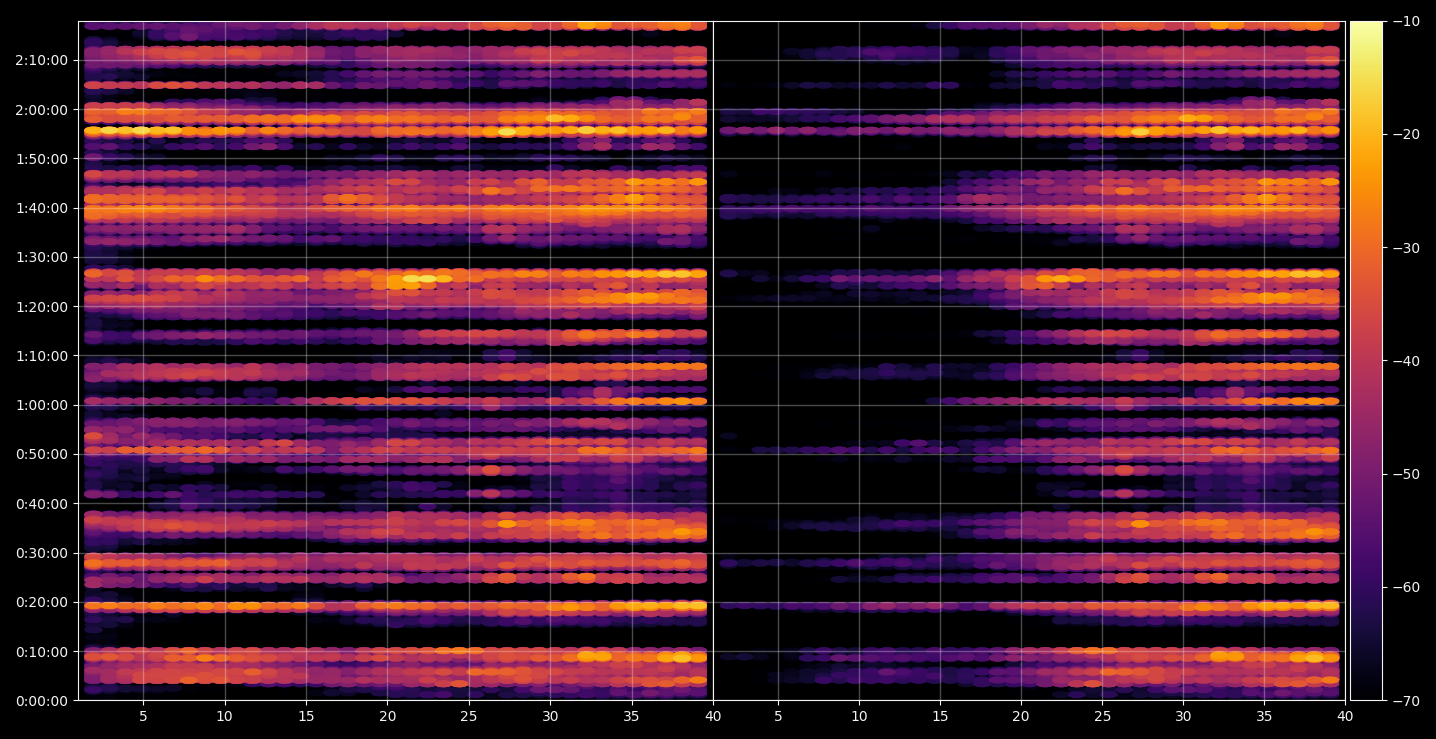Choose the 1:10:00 y-axis tick

click(41, 356)
